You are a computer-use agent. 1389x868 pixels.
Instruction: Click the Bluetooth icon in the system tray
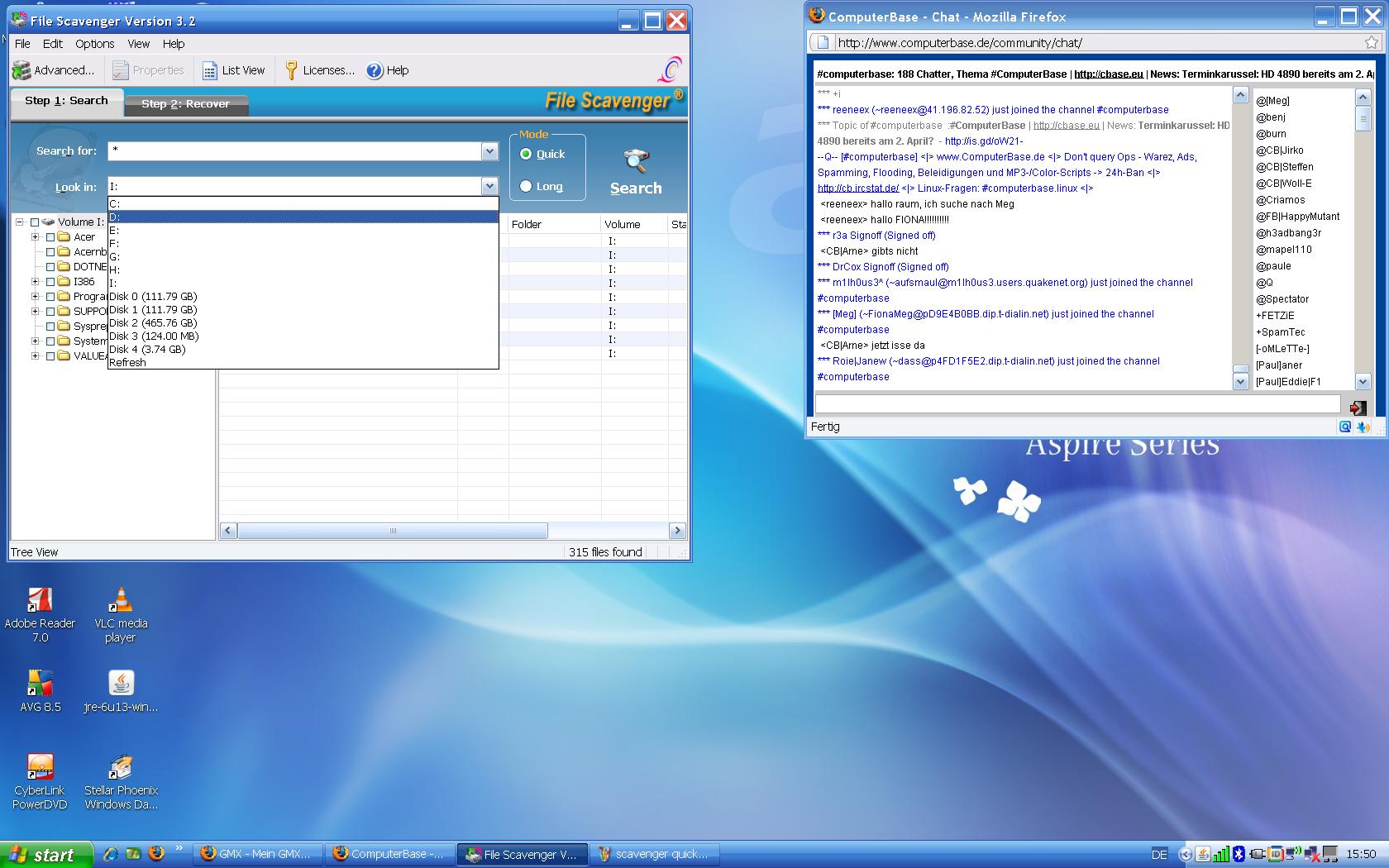(x=1239, y=854)
